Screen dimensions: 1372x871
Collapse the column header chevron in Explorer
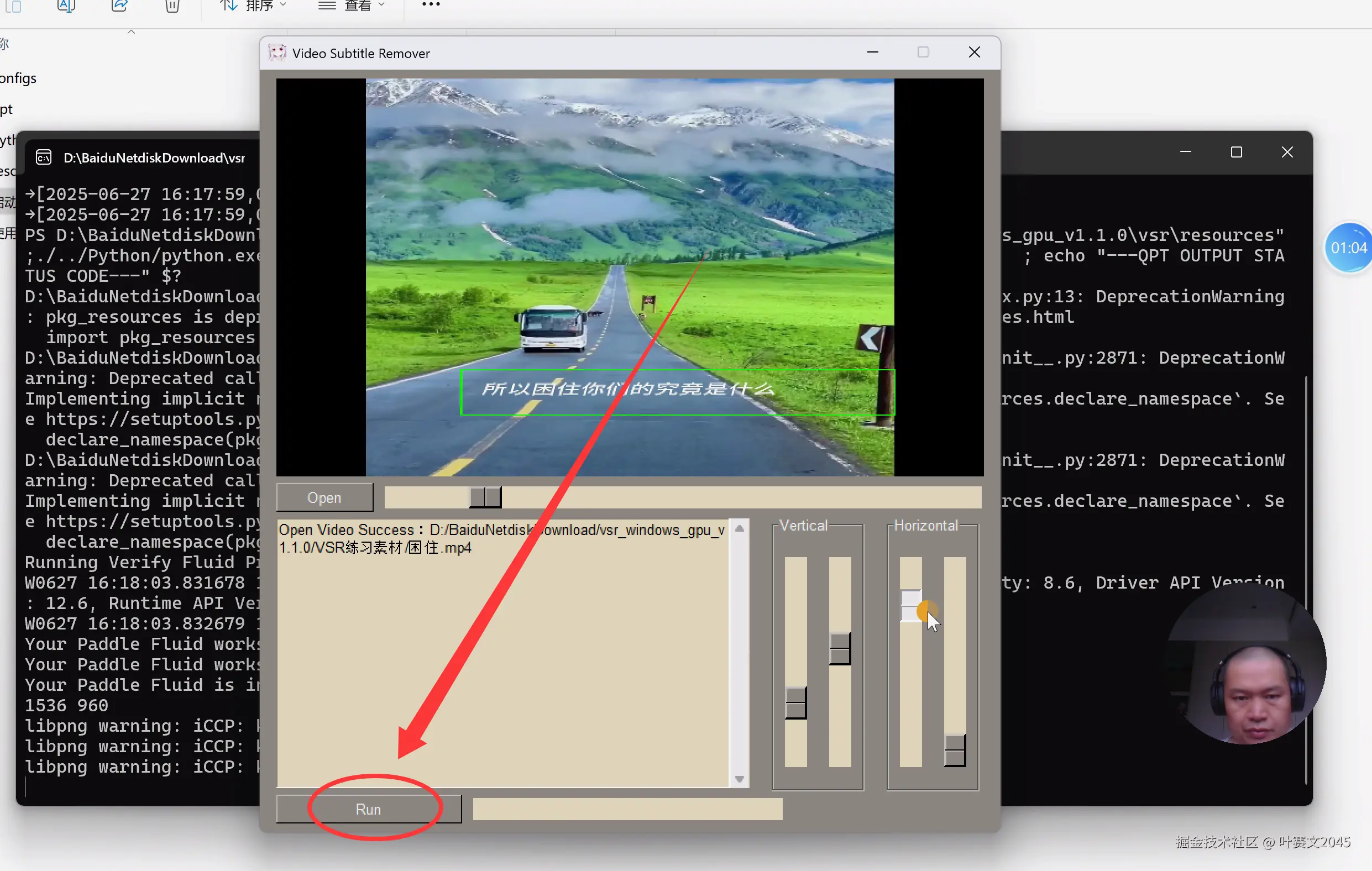(x=131, y=33)
